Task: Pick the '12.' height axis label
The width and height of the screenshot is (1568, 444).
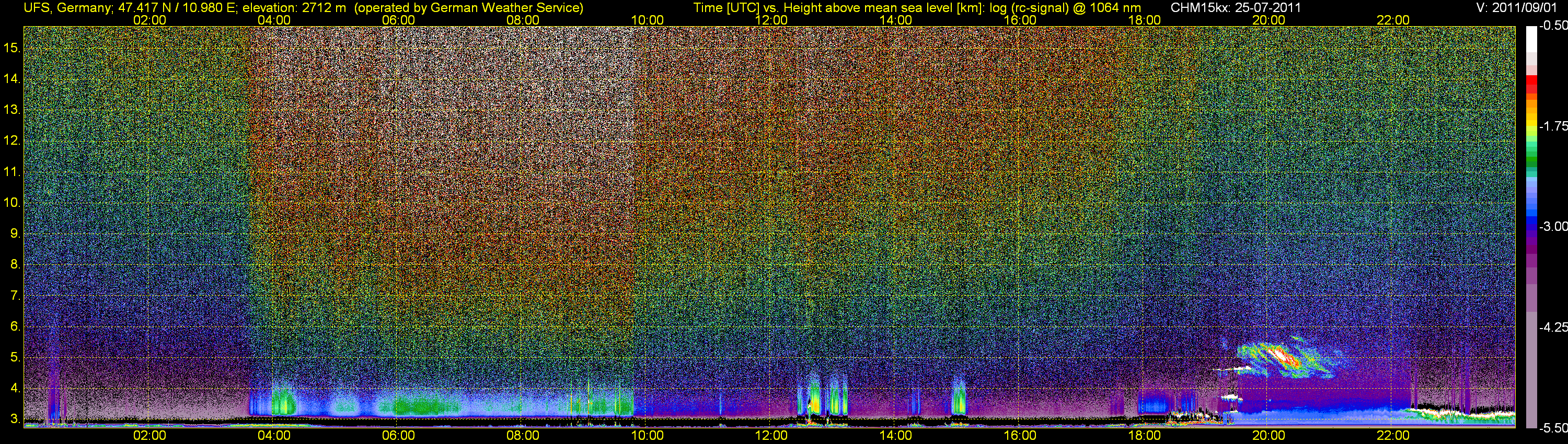Action: coord(12,141)
